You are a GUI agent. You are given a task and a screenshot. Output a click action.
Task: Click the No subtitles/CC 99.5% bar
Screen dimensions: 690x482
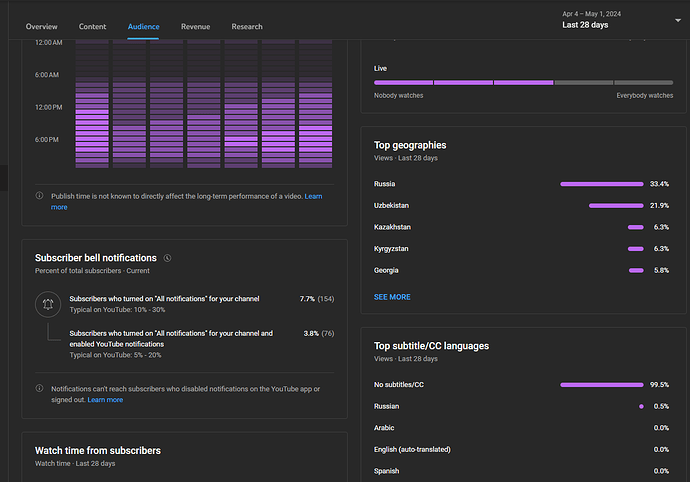click(x=601, y=385)
